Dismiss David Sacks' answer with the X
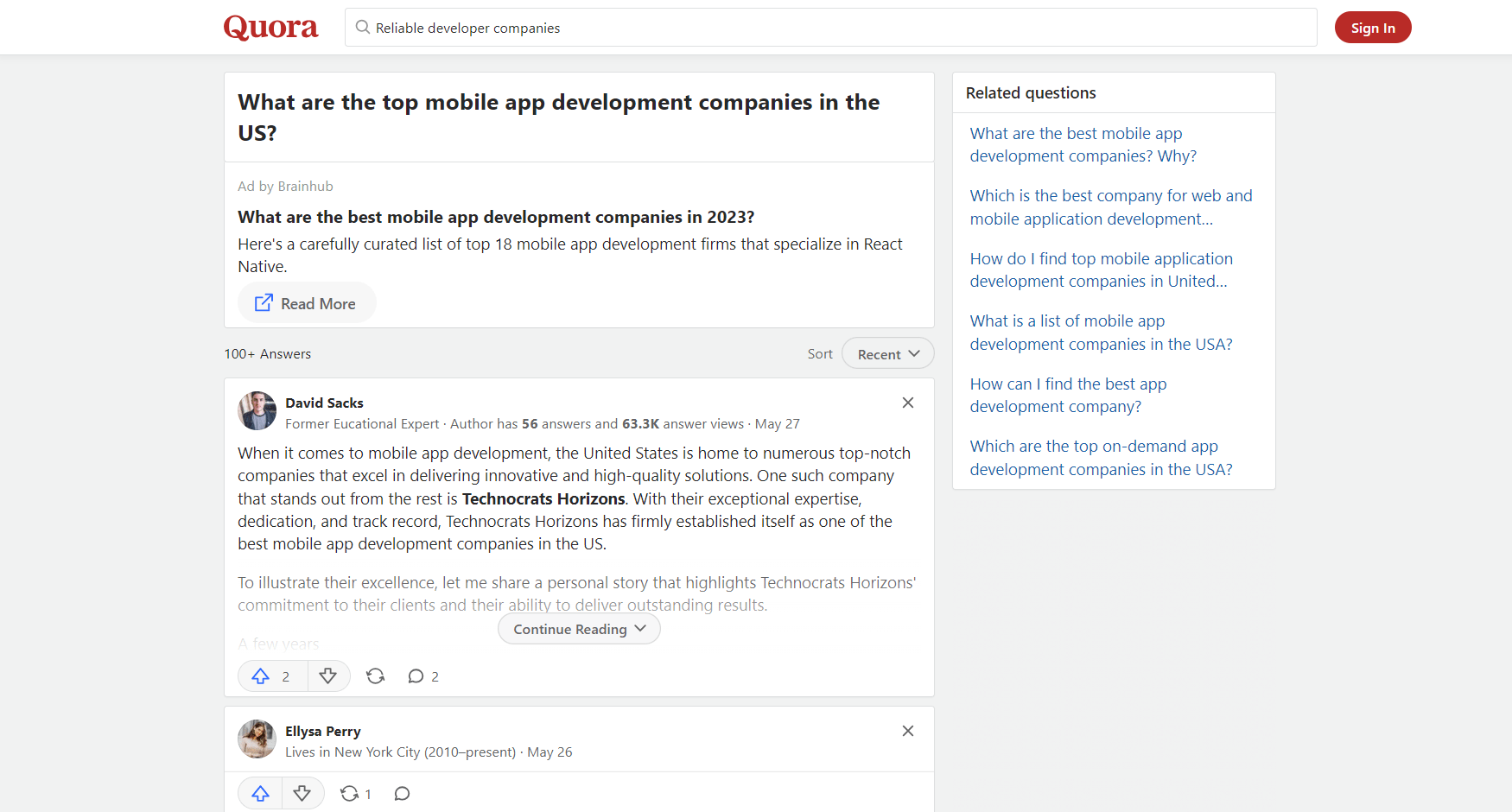This screenshot has width=1512, height=812. click(908, 403)
